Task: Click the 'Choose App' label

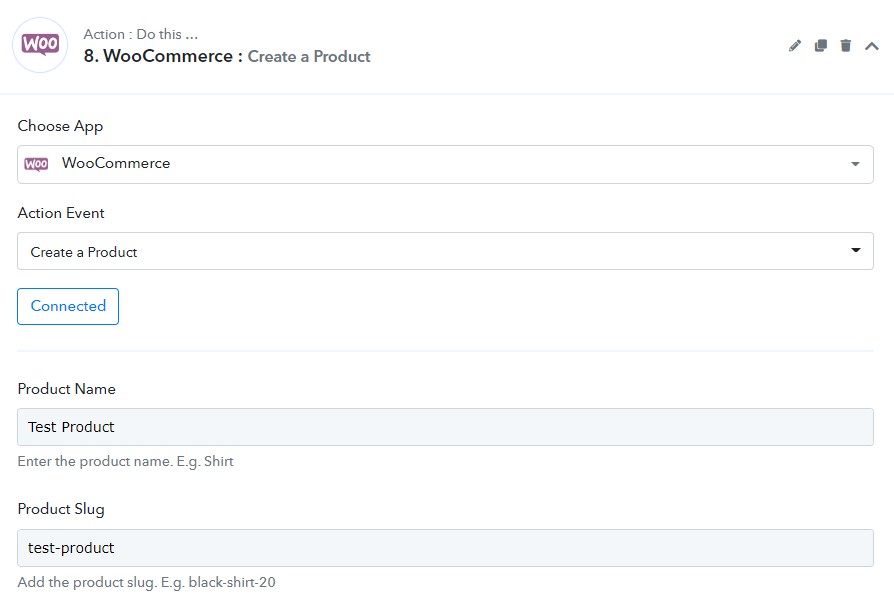Action: click(60, 126)
